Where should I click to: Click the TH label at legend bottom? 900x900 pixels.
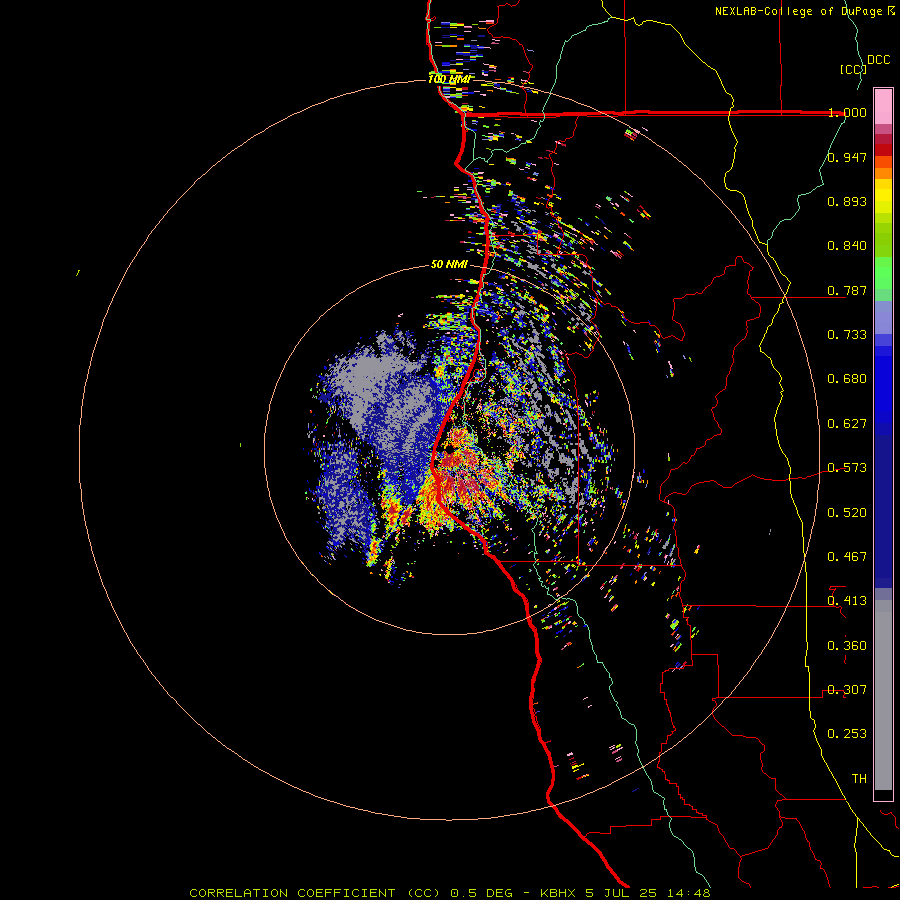(x=859, y=779)
